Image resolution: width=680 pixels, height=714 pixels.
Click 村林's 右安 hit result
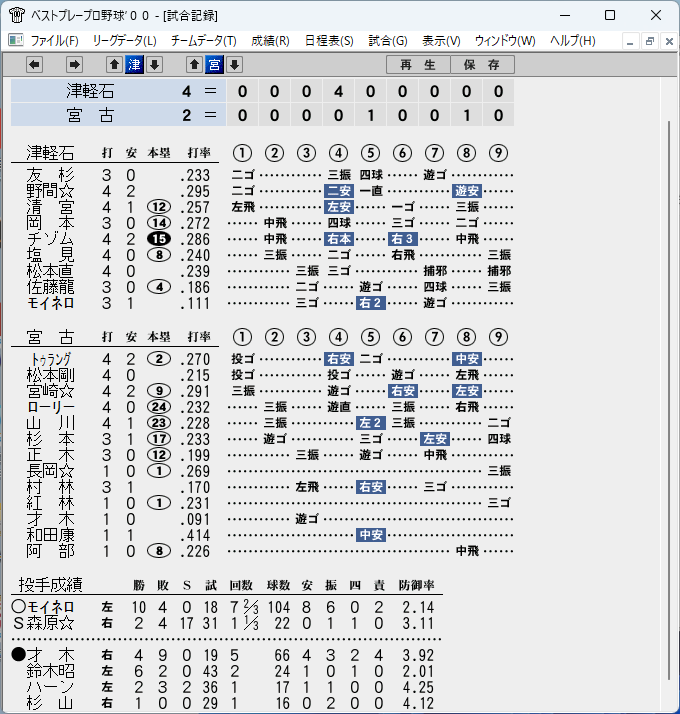371,487
